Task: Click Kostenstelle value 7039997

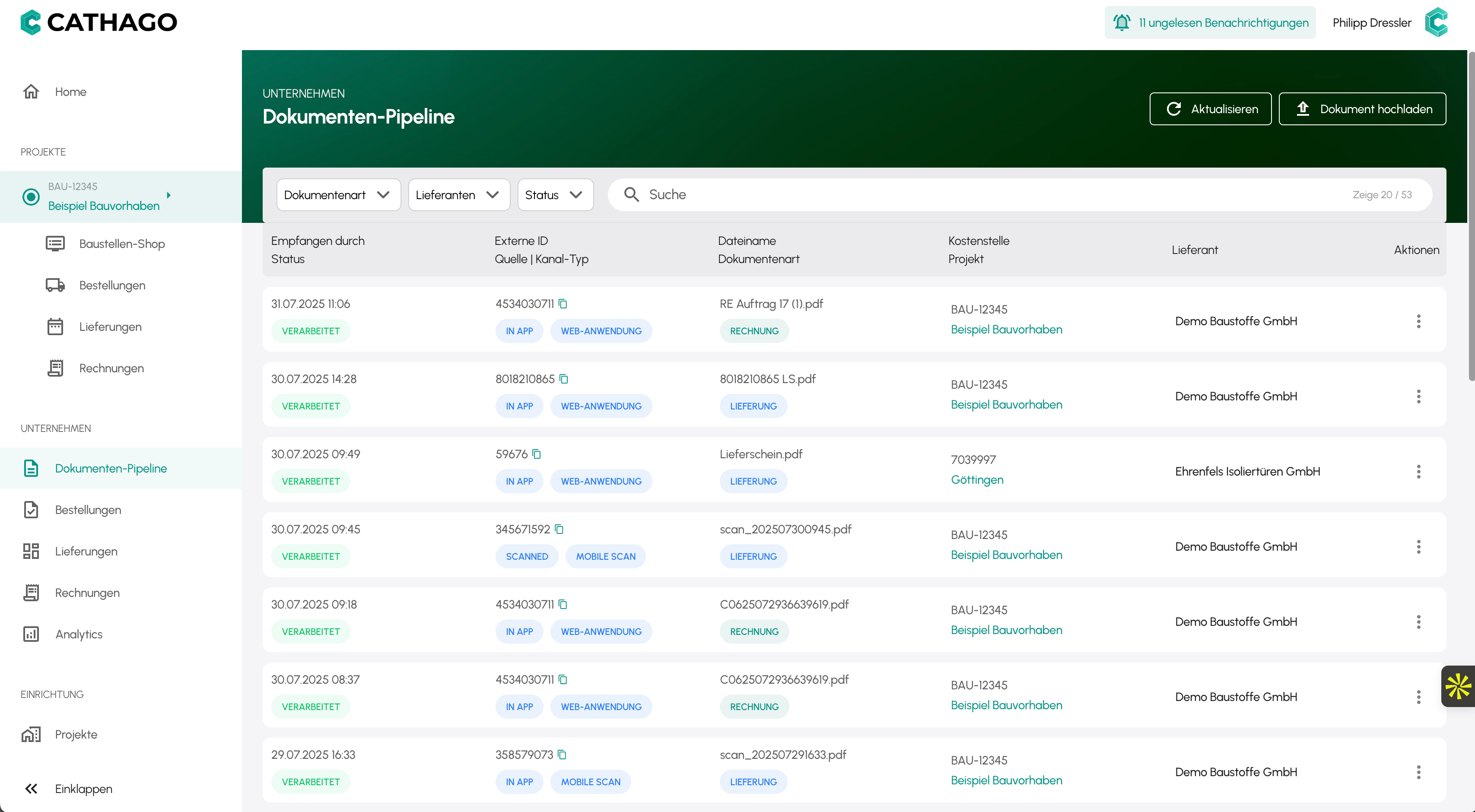Action: tap(973, 460)
